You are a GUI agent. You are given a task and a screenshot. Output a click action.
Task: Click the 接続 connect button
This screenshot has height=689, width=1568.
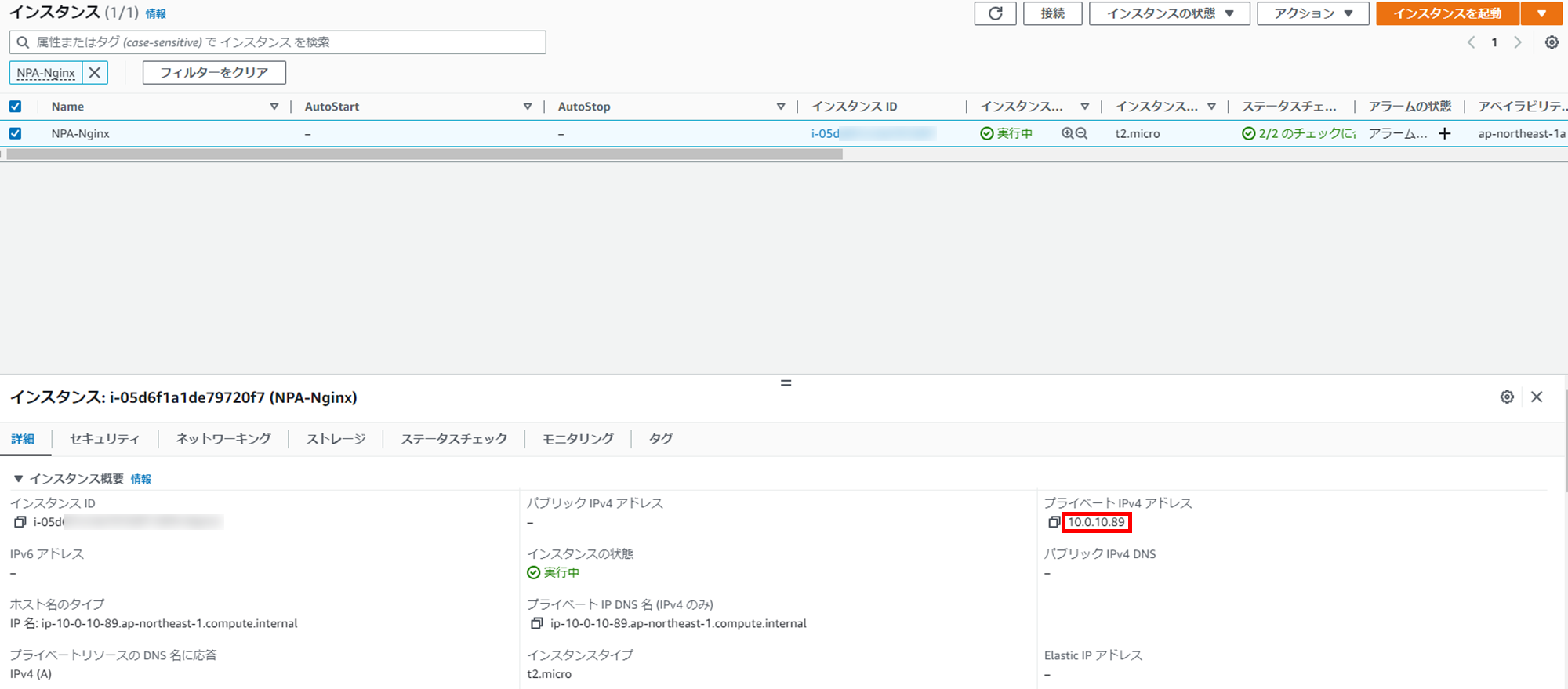click(x=1052, y=13)
